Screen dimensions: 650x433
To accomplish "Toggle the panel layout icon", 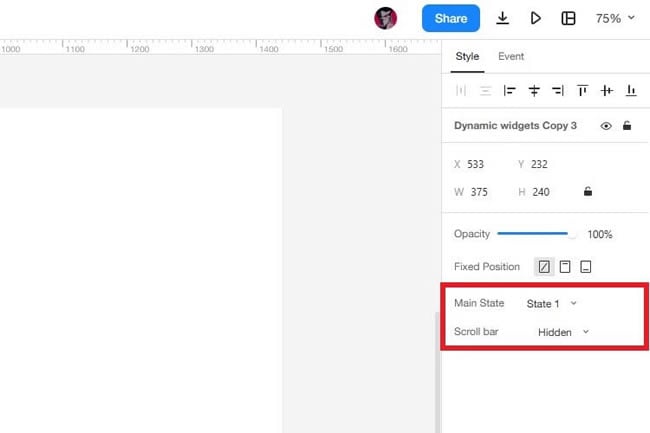I will point(568,18).
